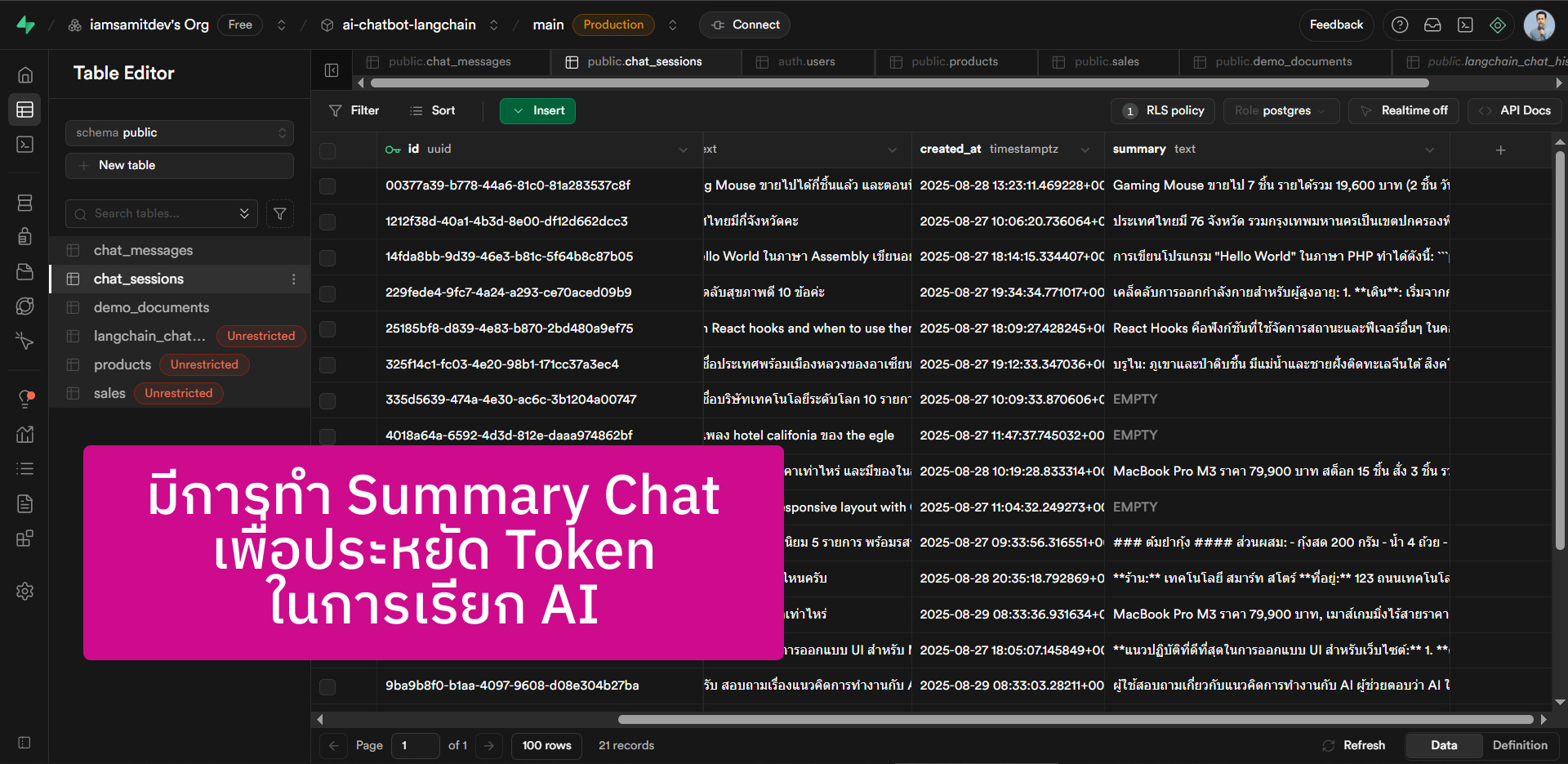Open the user avatar menu

[1539, 25]
